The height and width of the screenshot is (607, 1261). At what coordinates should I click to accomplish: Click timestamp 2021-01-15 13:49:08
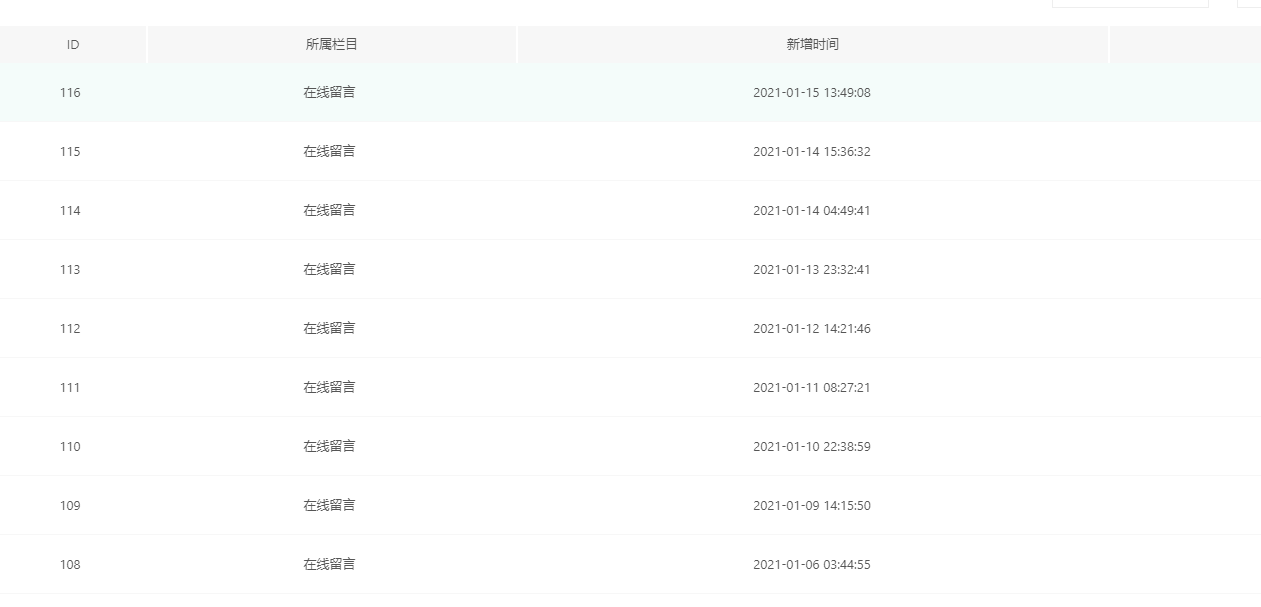pyautogui.click(x=812, y=93)
